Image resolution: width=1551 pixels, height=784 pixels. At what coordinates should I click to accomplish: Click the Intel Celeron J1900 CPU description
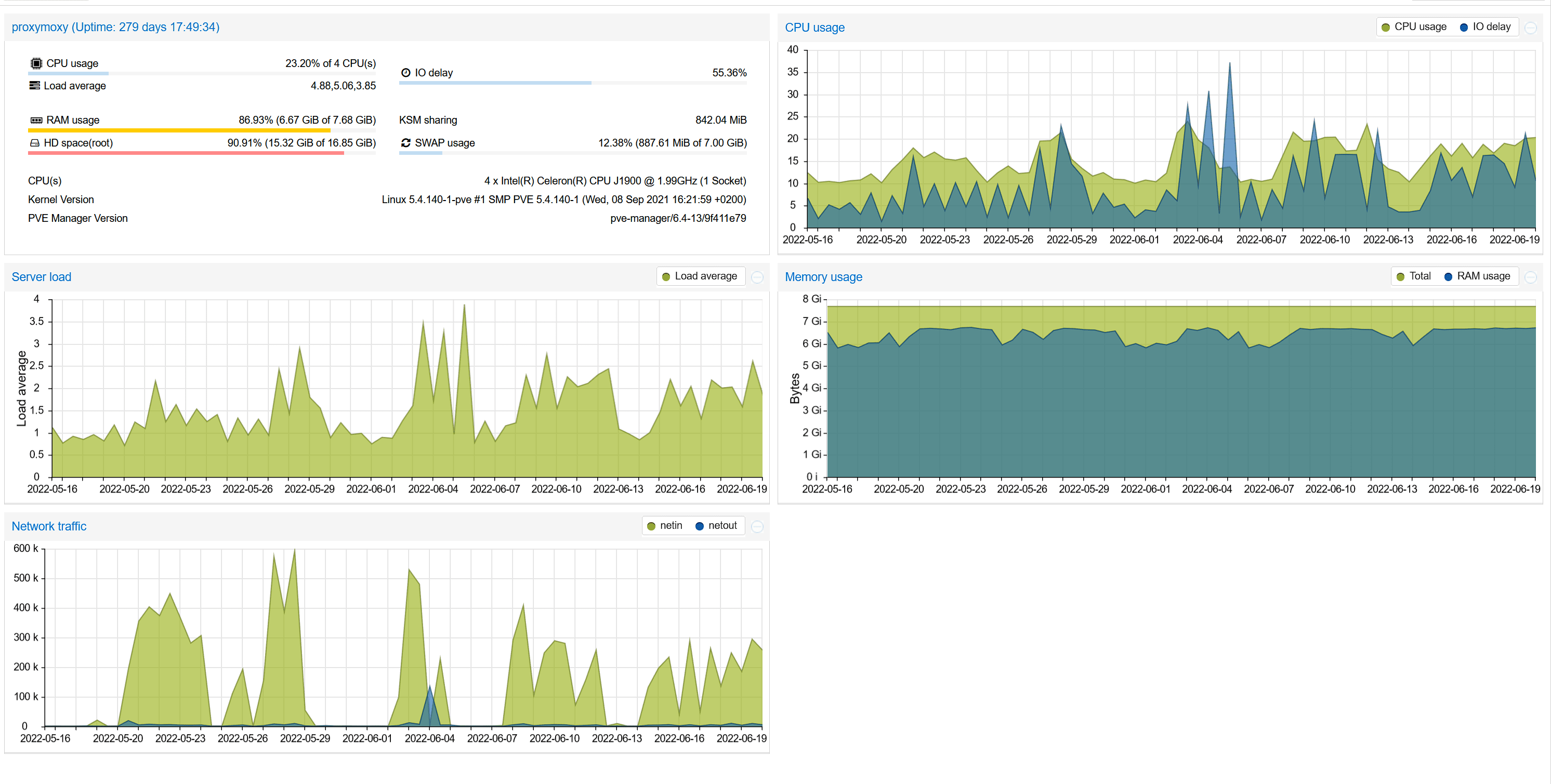click(x=615, y=180)
